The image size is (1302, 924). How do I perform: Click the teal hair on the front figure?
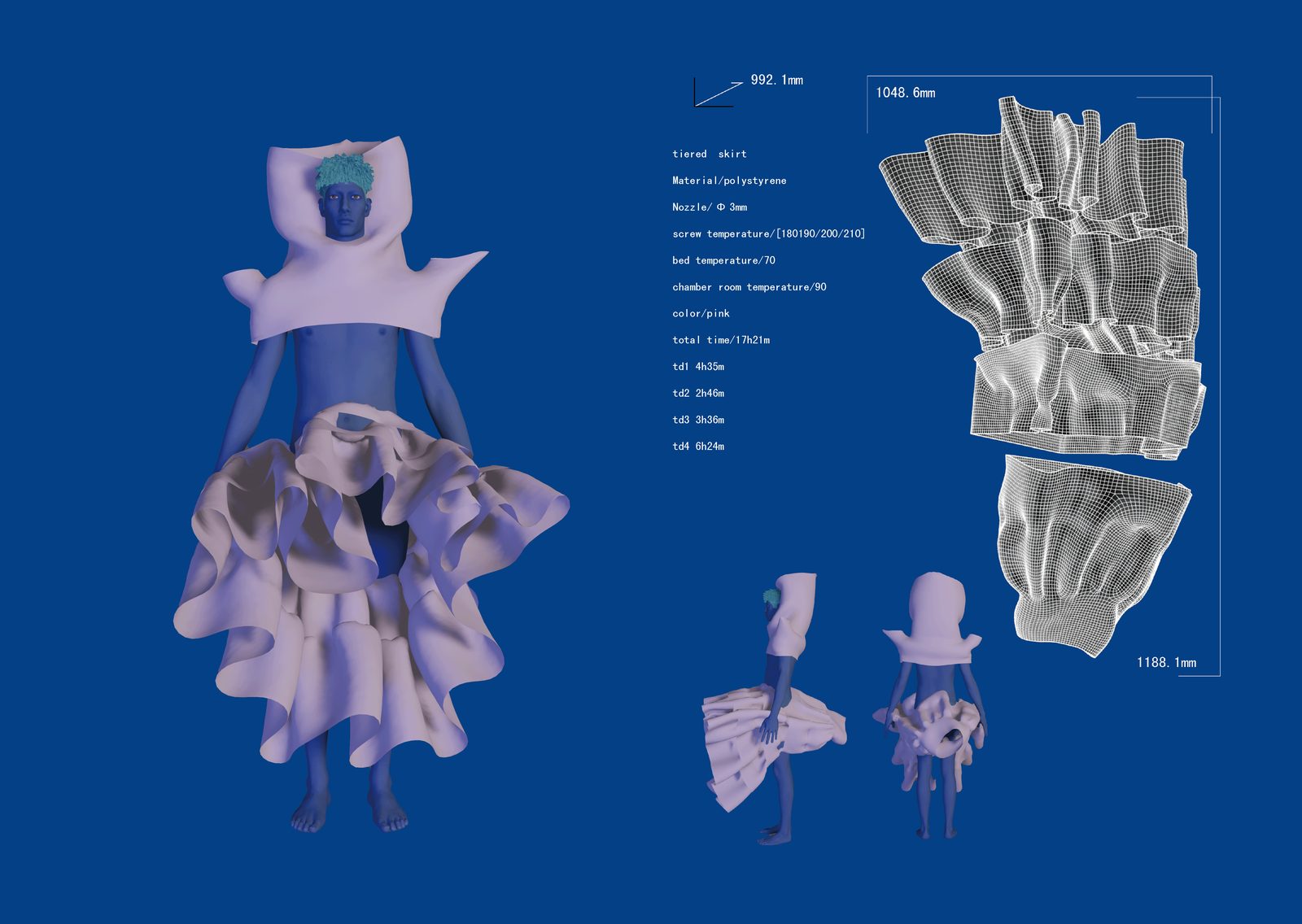point(345,173)
